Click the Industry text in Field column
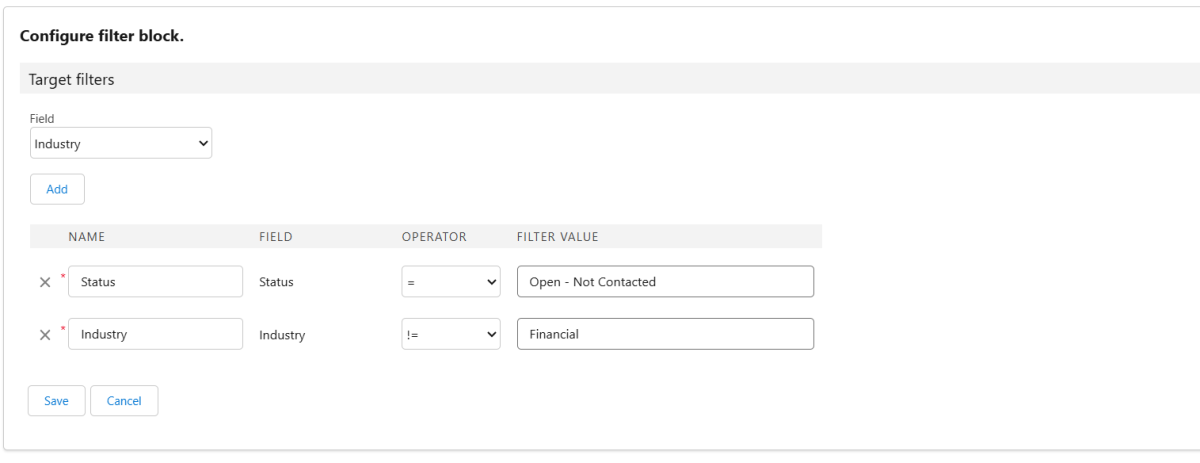Image resolution: width=1200 pixels, height=463 pixels. (282, 335)
